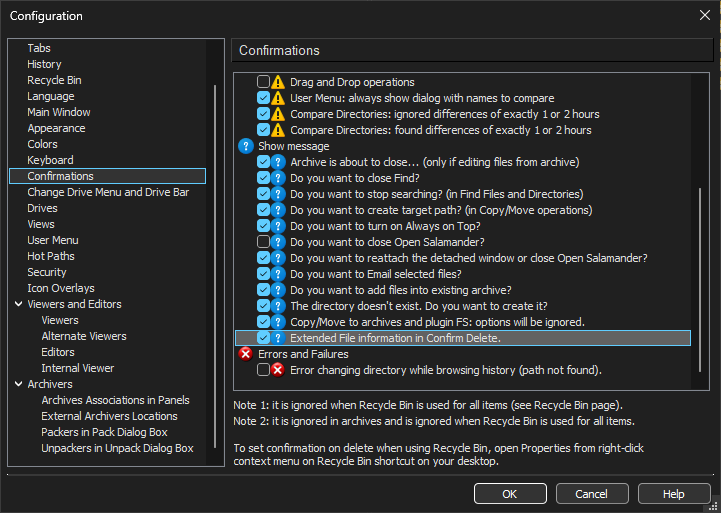Toggle Compare Directories found differences checkbox
The height and width of the screenshot is (513, 721).
coord(263,130)
